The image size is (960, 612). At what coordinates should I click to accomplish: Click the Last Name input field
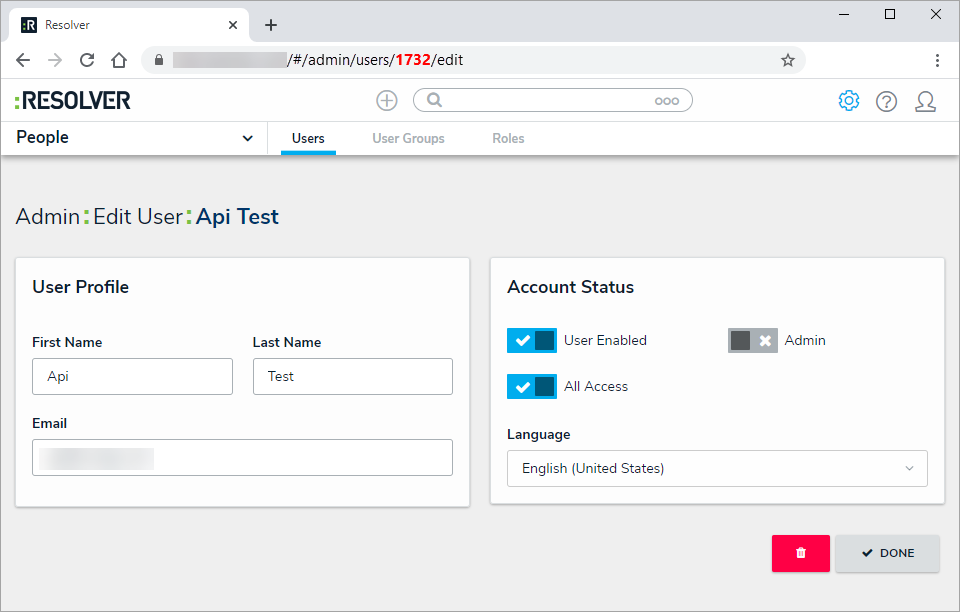(x=352, y=376)
